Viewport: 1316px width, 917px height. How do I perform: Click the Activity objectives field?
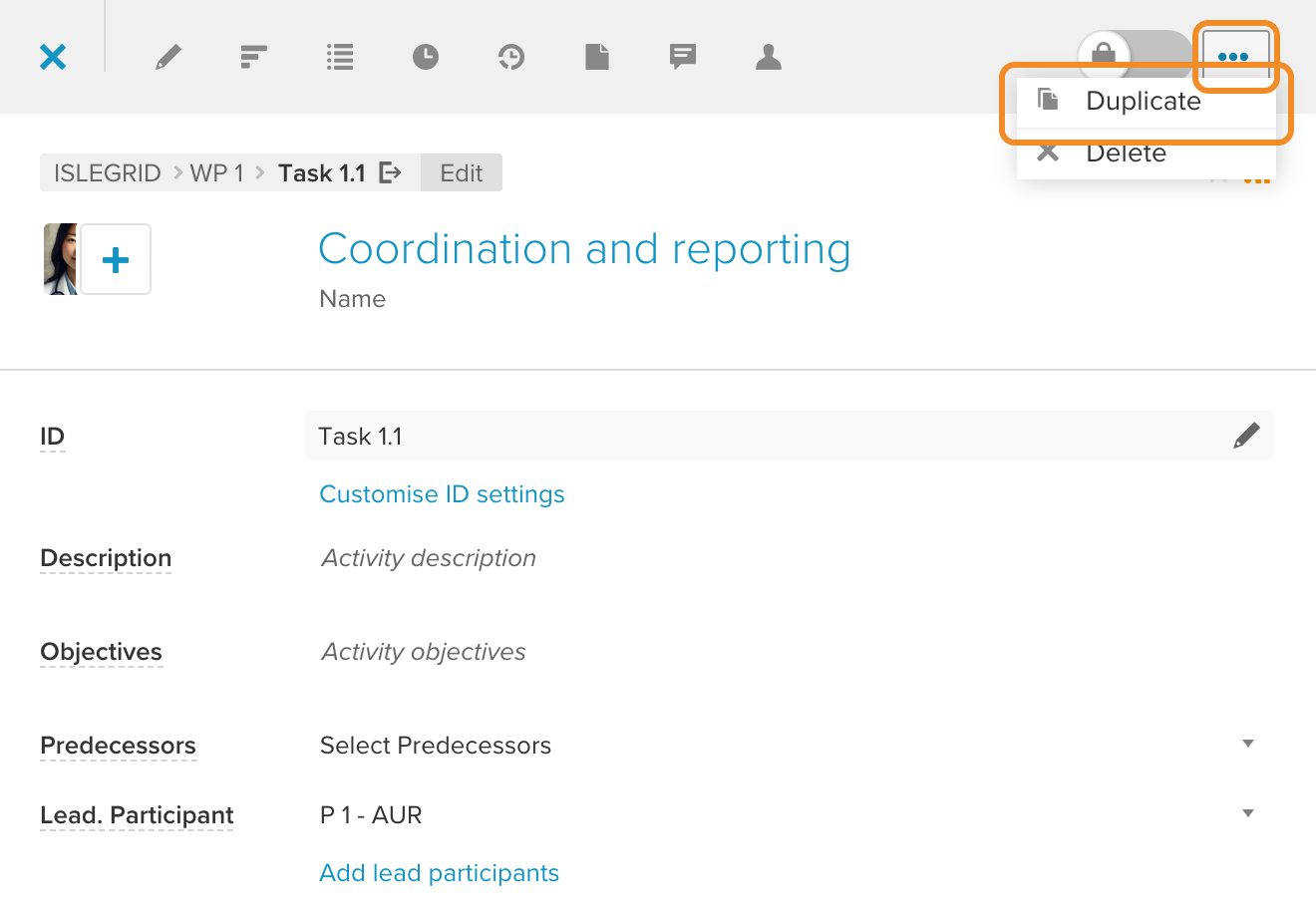pyautogui.click(x=424, y=652)
